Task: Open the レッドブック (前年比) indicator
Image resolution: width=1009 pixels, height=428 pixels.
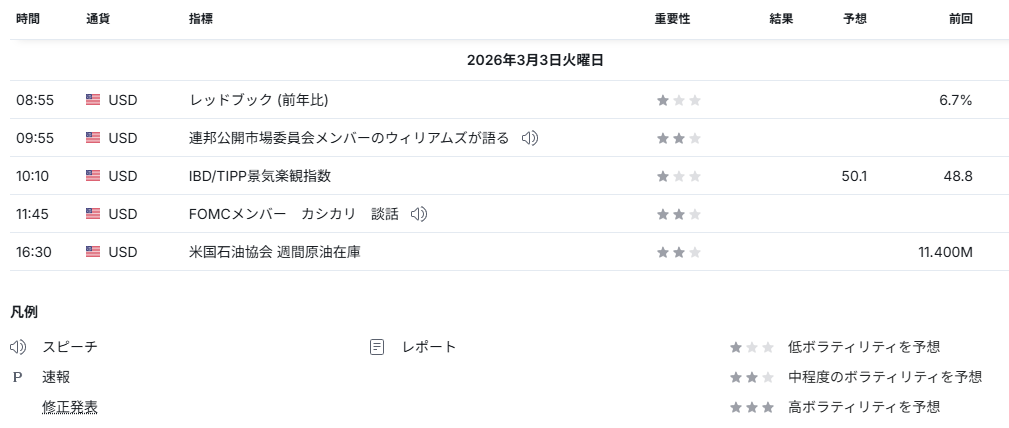Action: 259,100
